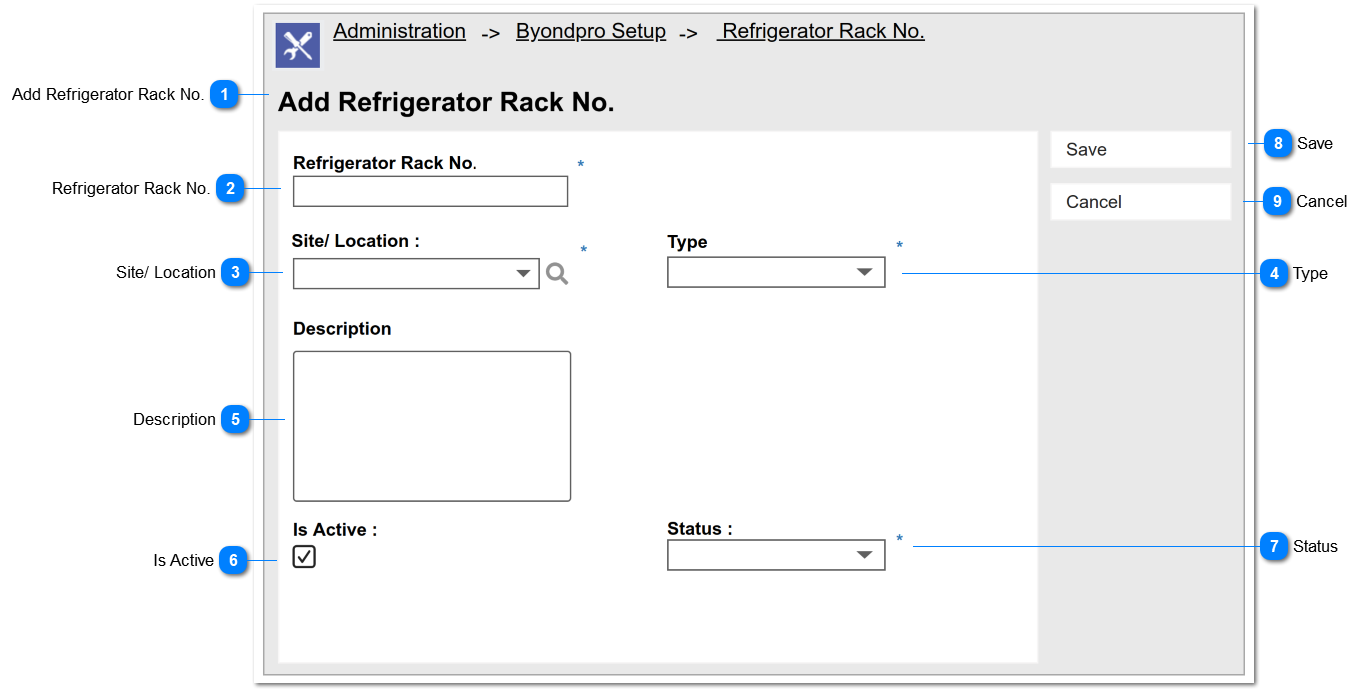Go to Byondpro Setup breadcrumb link

(x=591, y=31)
